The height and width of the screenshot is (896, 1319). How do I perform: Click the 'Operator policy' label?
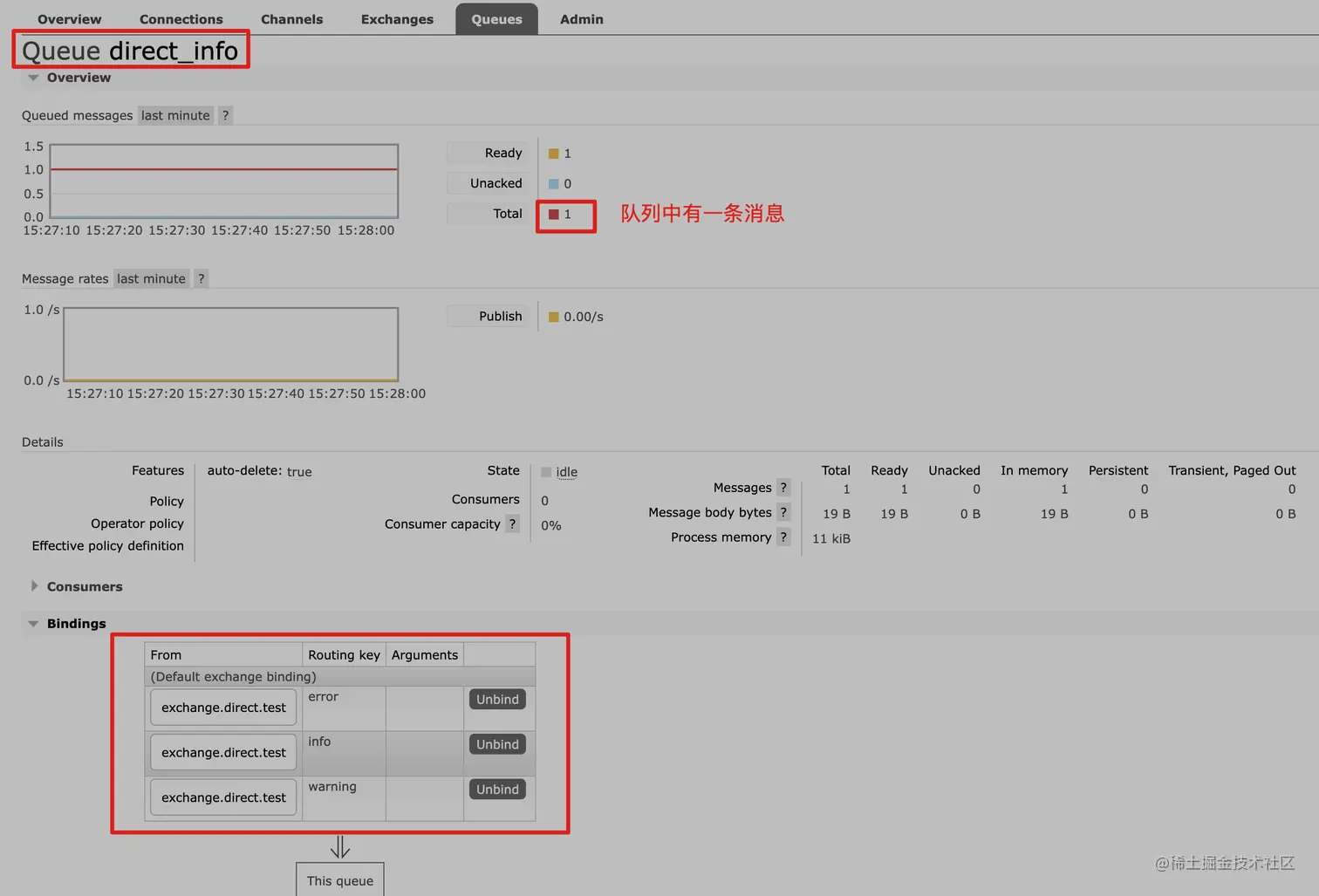pyautogui.click(x=137, y=523)
